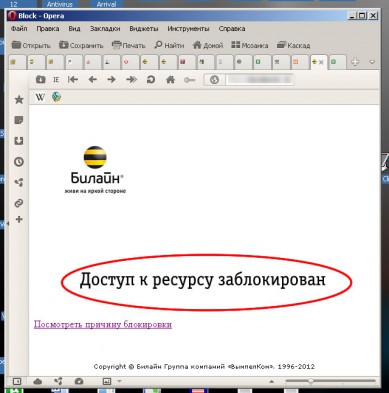Click the Wikipedia W bookmark icon
The height and width of the screenshot is (393, 389).
(x=40, y=97)
